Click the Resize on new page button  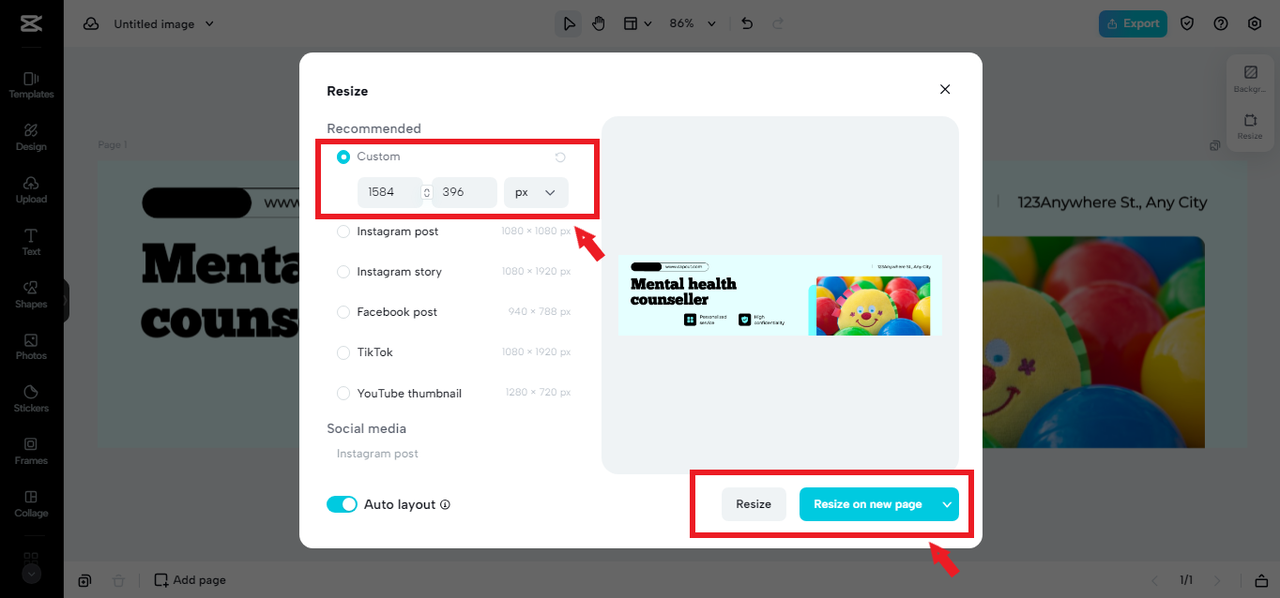[868, 504]
